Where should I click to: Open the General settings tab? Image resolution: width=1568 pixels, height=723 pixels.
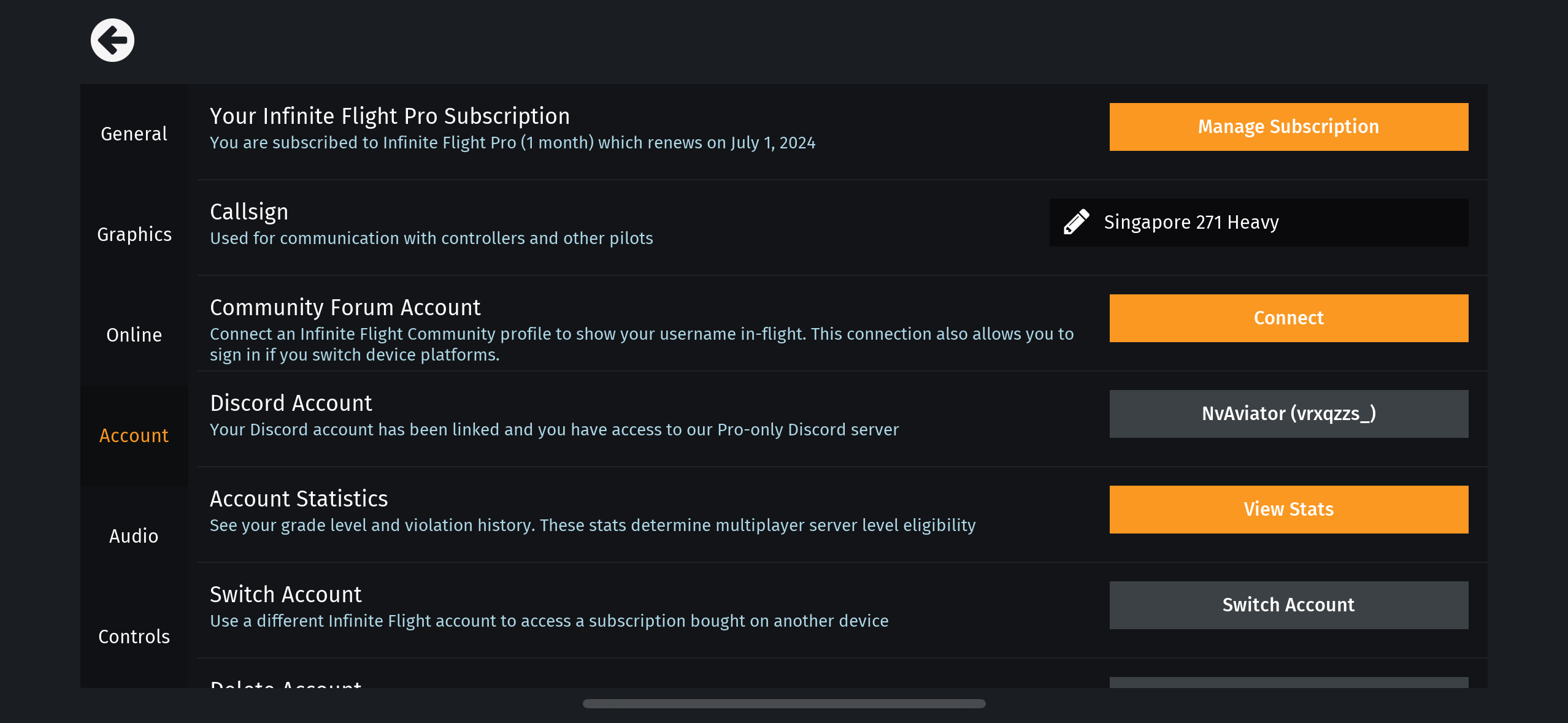click(134, 134)
